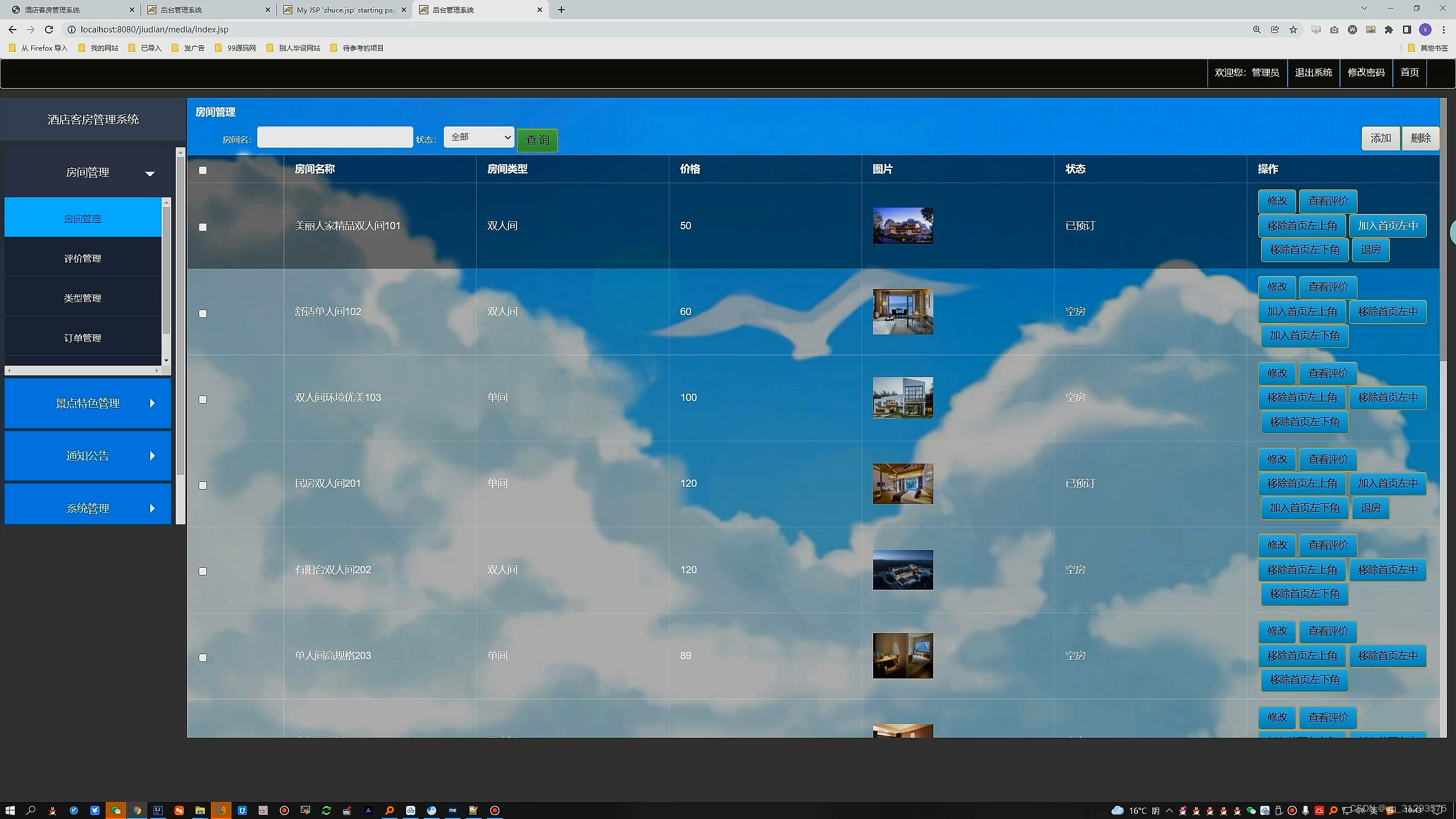Open 订单管理 in the sidebar submenu
Image resolution: width=1456 pixels, height=819 pixels.
pos(82,338)
